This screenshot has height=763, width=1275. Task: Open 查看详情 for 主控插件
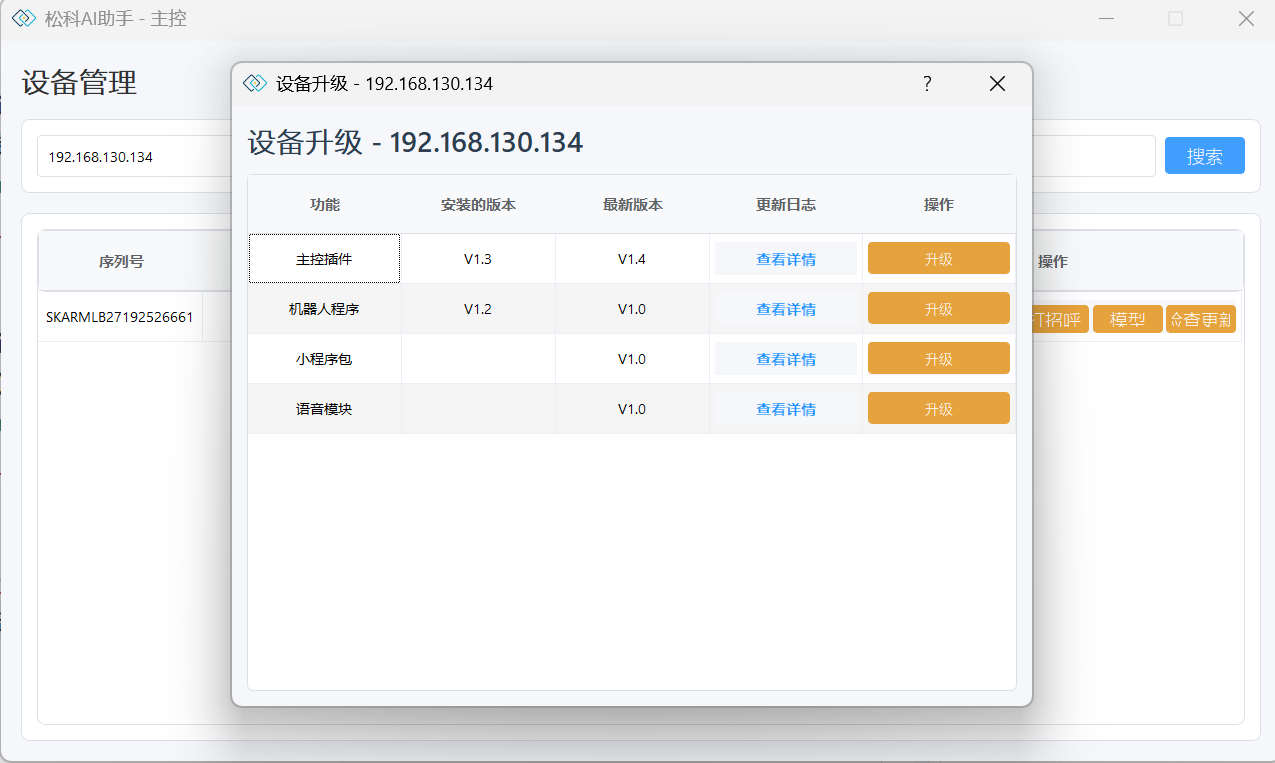[785, 259]
